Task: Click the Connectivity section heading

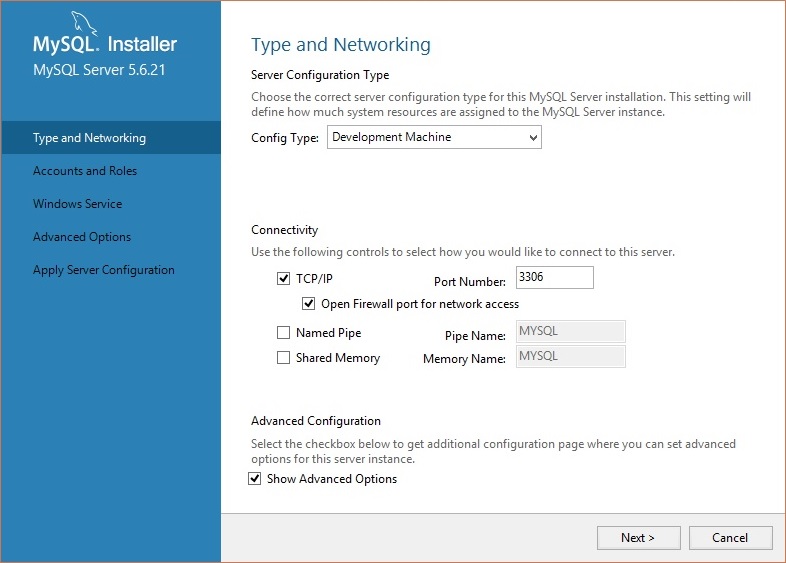Action: click(x=284, y=230)
